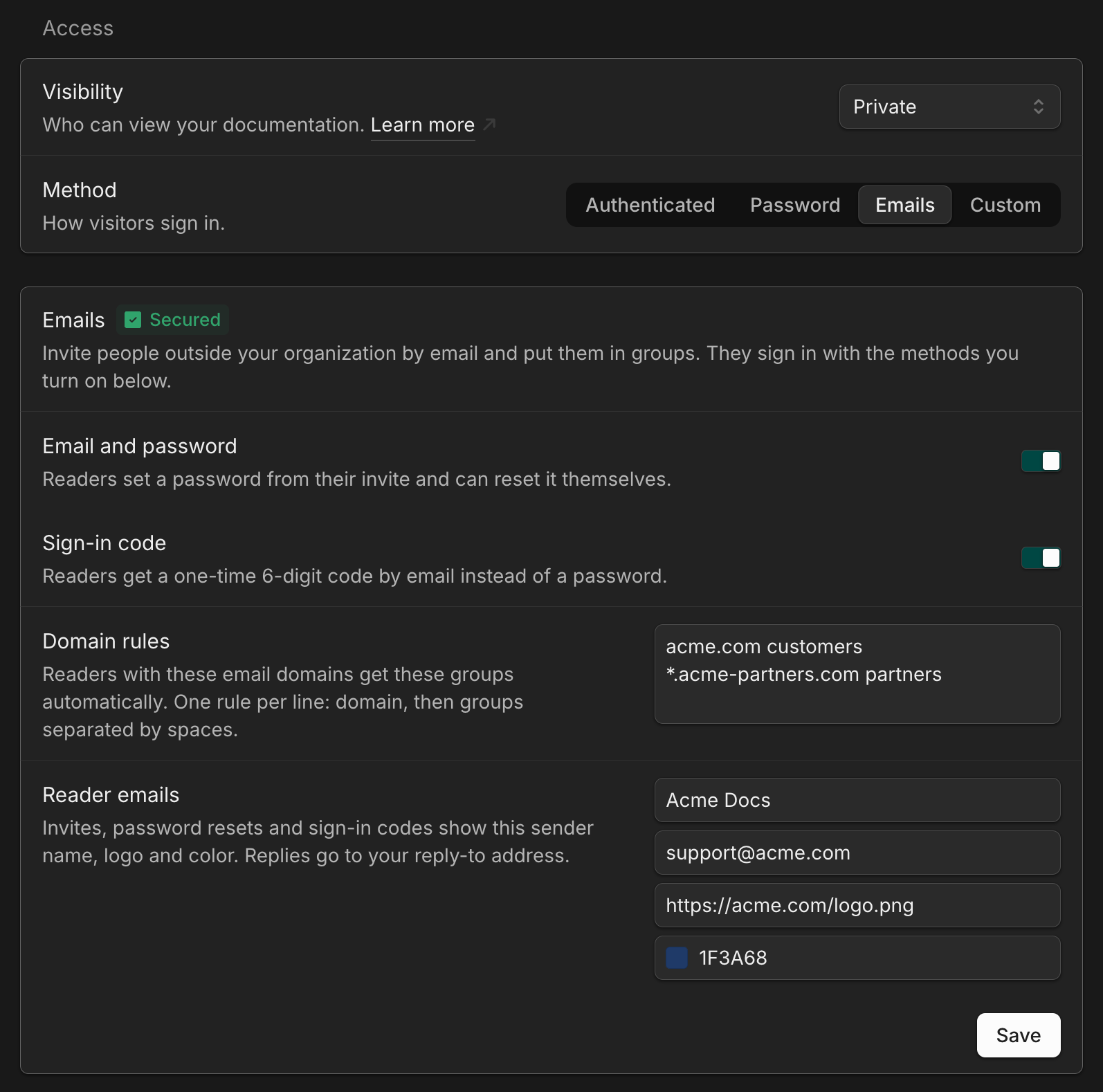Click the Visibility label text
This screenshot has height=1092, width=1103.
pos(82,92)
